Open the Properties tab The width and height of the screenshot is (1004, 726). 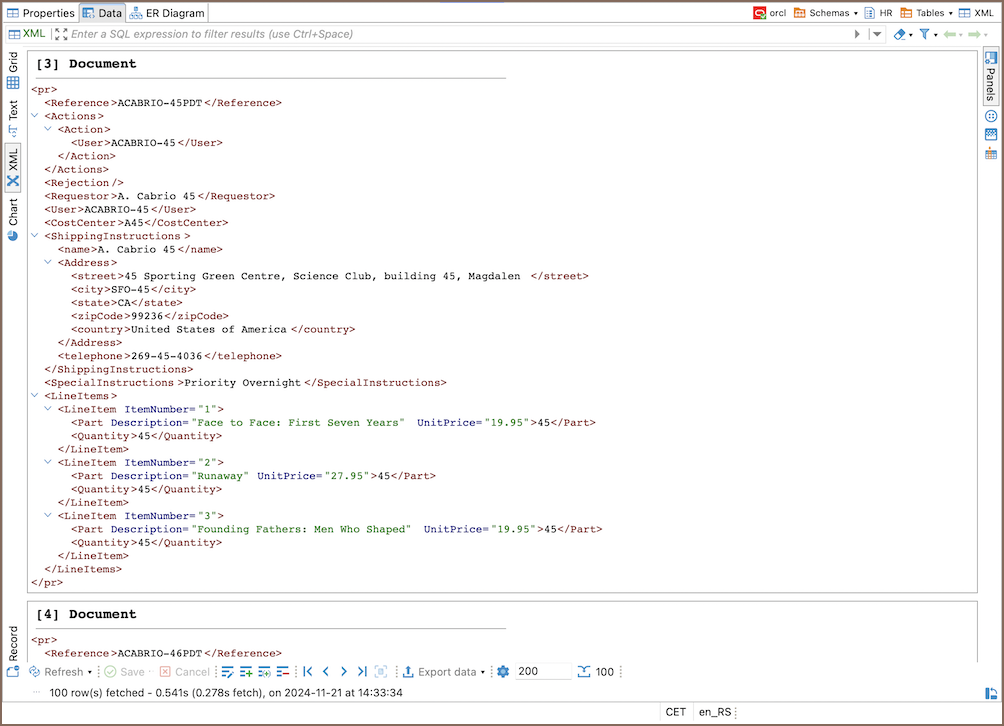coord(40,13)
